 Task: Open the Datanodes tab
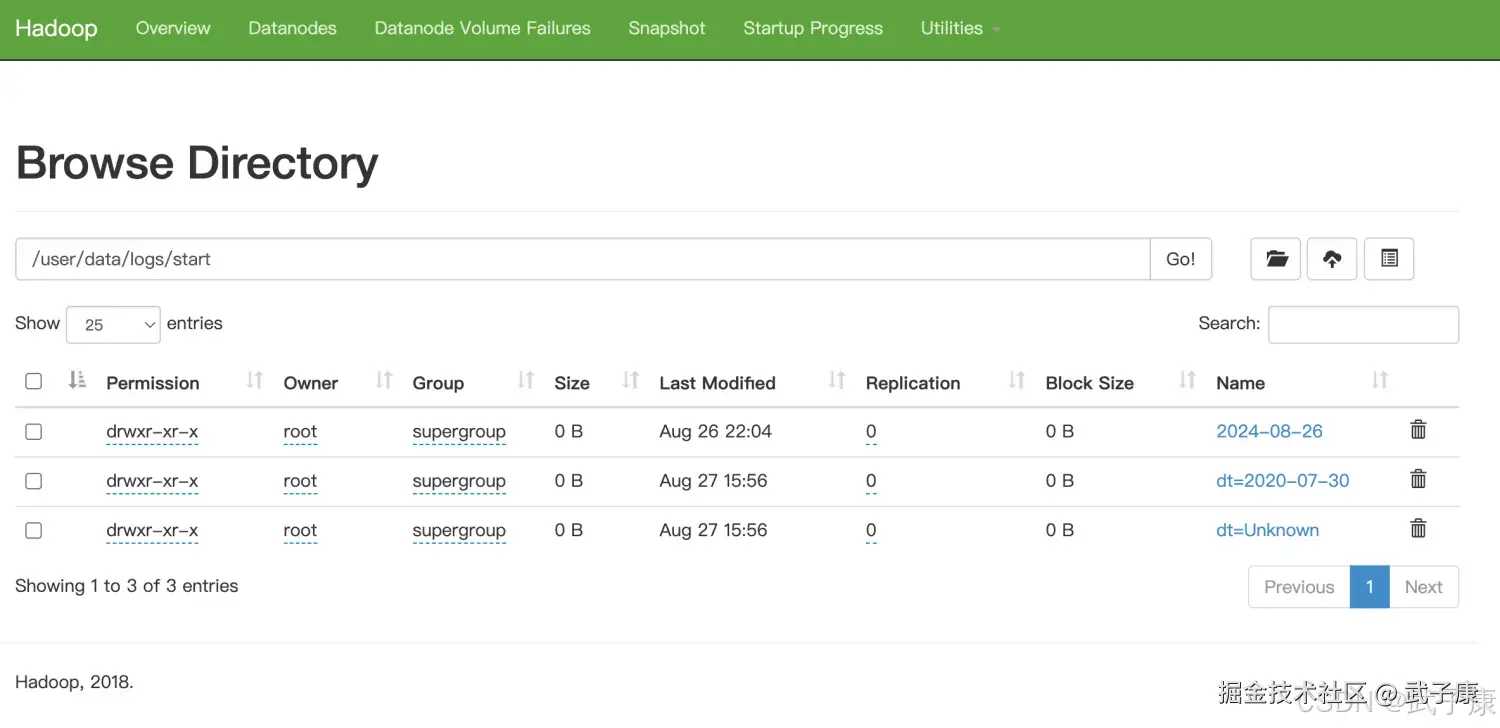click(x=292, y=29)
